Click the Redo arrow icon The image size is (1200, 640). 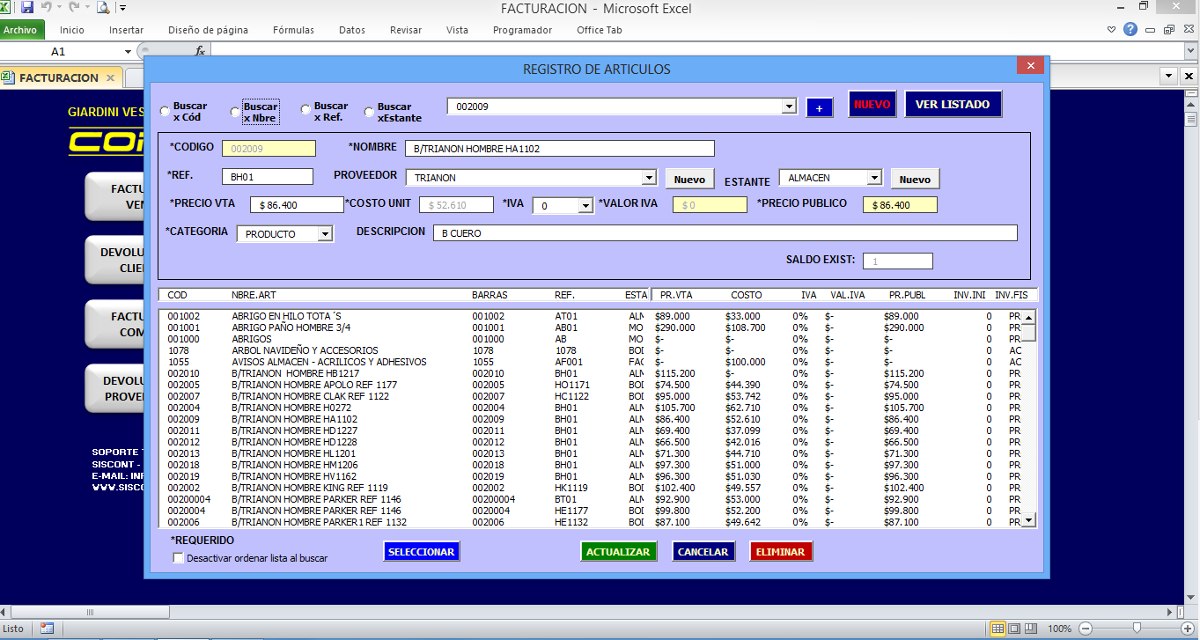pos(73,8)
